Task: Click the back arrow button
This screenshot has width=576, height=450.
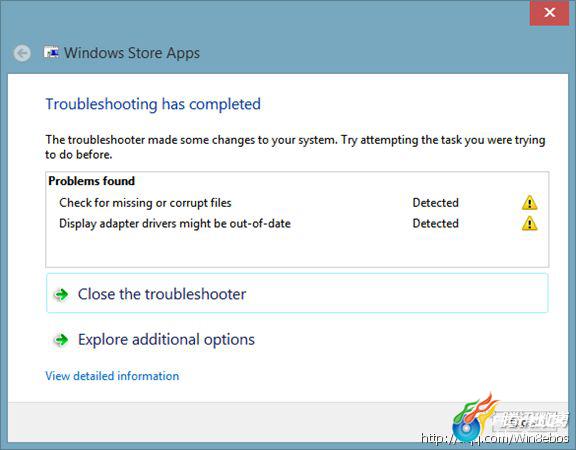Action: coord(22,53)
